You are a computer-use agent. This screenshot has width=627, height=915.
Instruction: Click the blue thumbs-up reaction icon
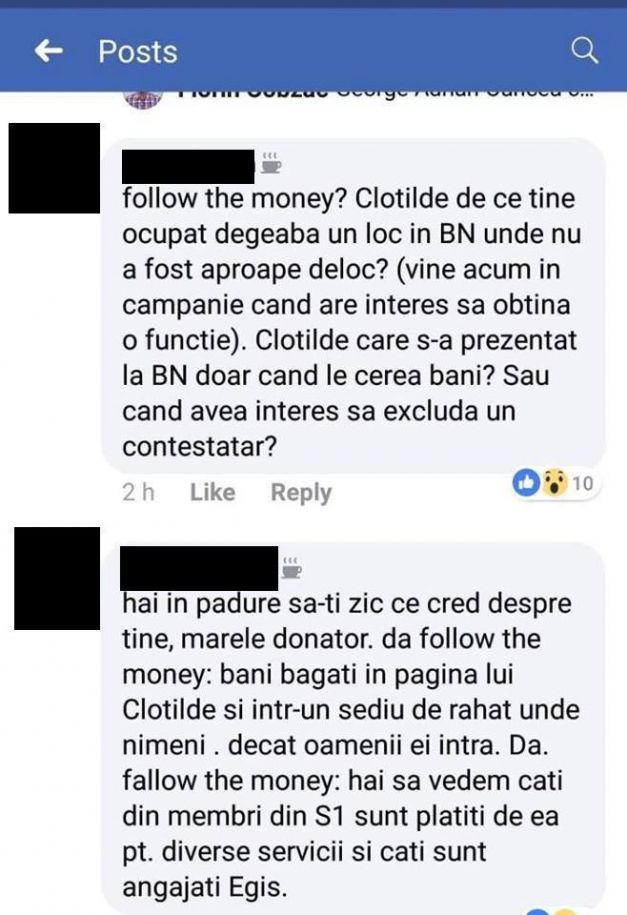[526, 483]
